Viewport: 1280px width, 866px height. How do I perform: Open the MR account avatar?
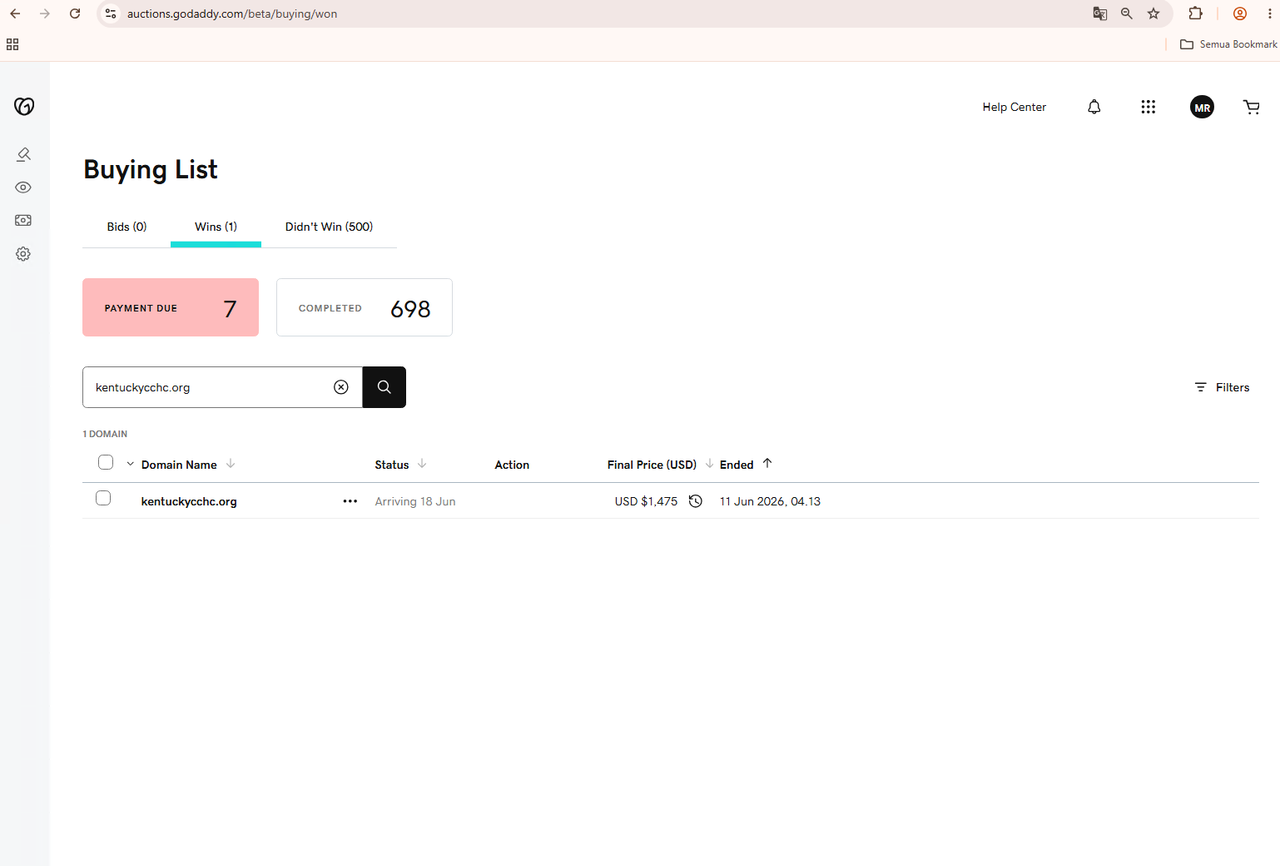[1202, 107]
